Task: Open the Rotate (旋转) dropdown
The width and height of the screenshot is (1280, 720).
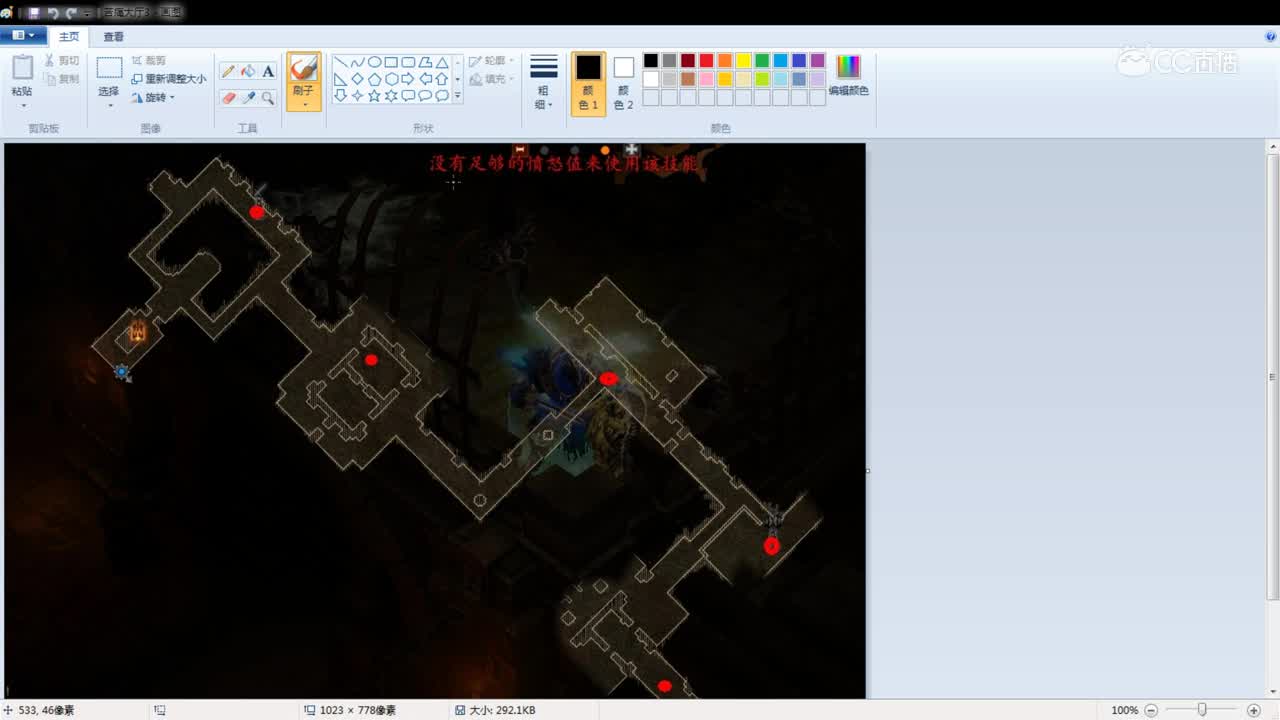Action: (153, 98)
